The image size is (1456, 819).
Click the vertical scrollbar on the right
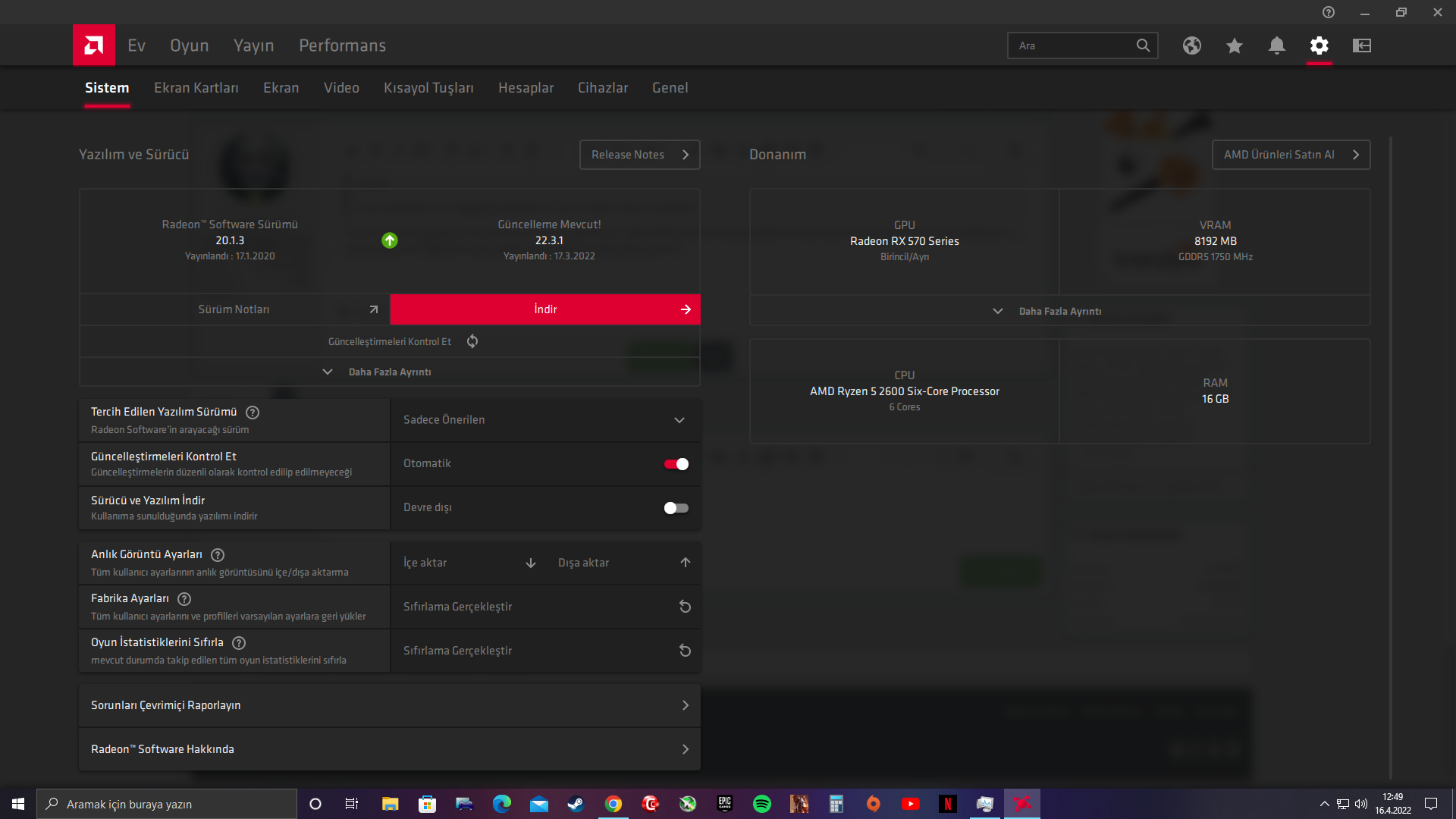click(1391, 458)
